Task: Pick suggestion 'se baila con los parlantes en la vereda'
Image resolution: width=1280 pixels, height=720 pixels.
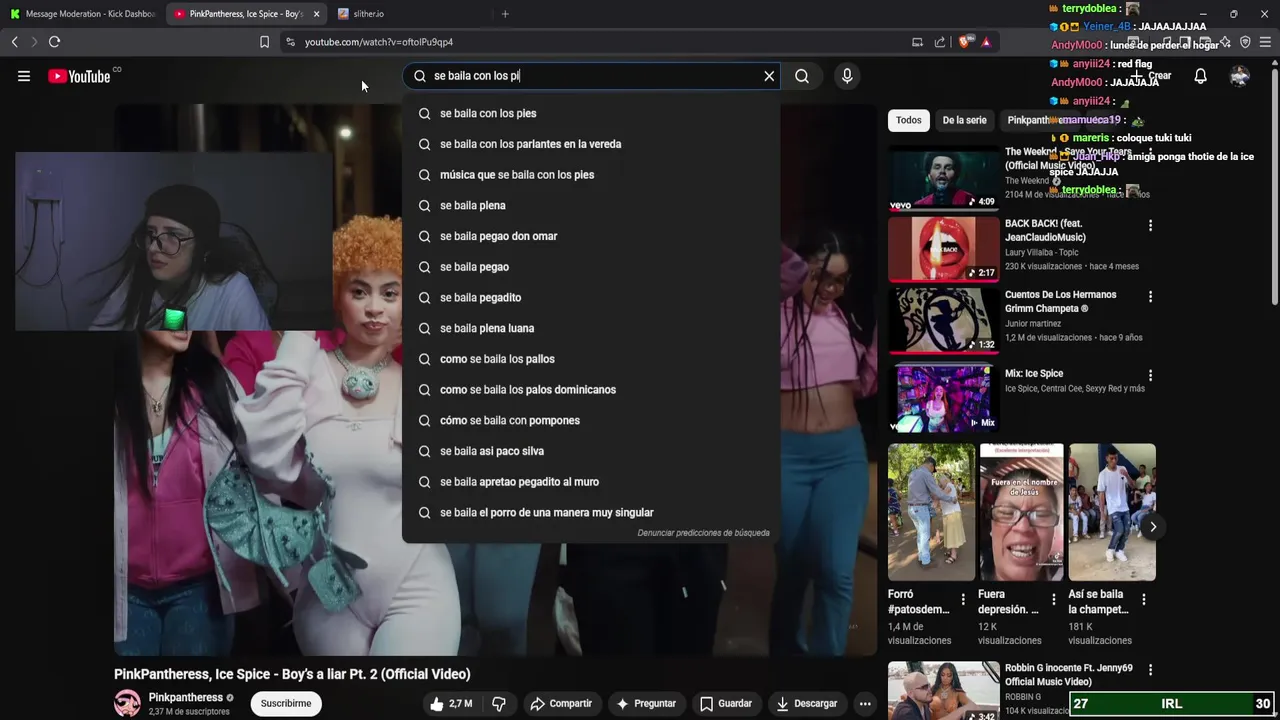Action: (x=590, y=144)
